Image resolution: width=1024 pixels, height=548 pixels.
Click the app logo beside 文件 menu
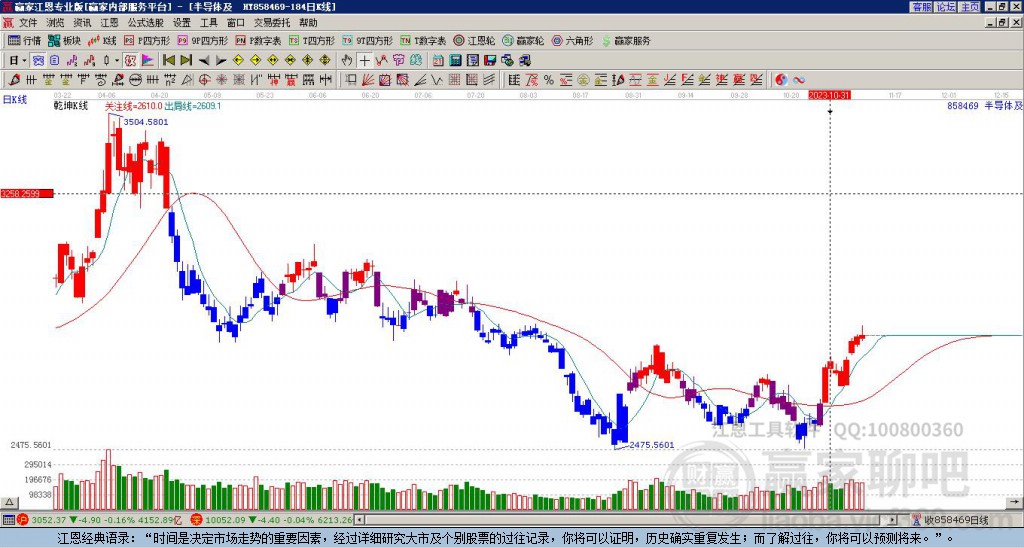8,23
